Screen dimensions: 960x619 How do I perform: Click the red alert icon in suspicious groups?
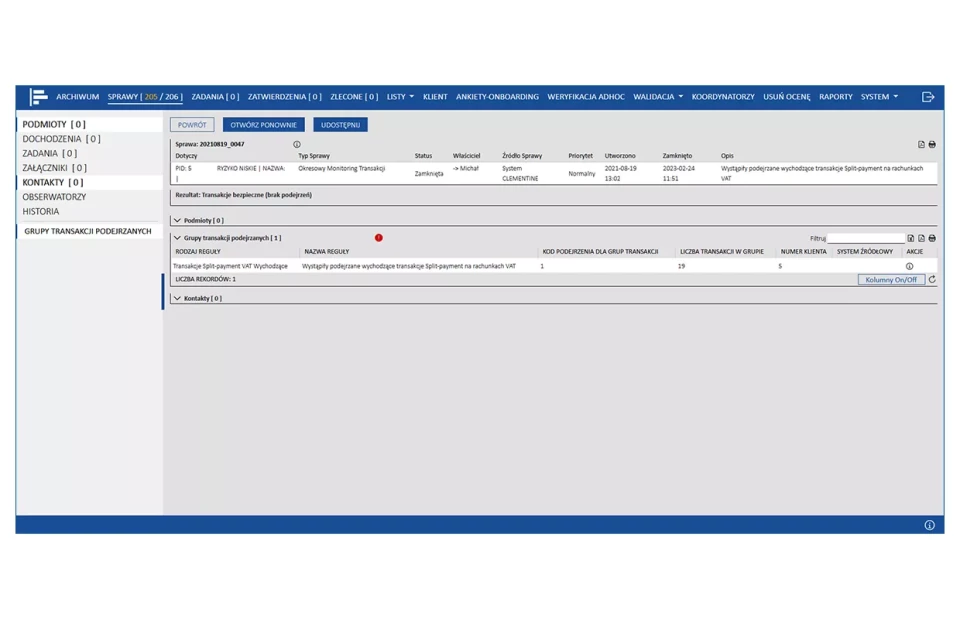[x=378, y=238]
